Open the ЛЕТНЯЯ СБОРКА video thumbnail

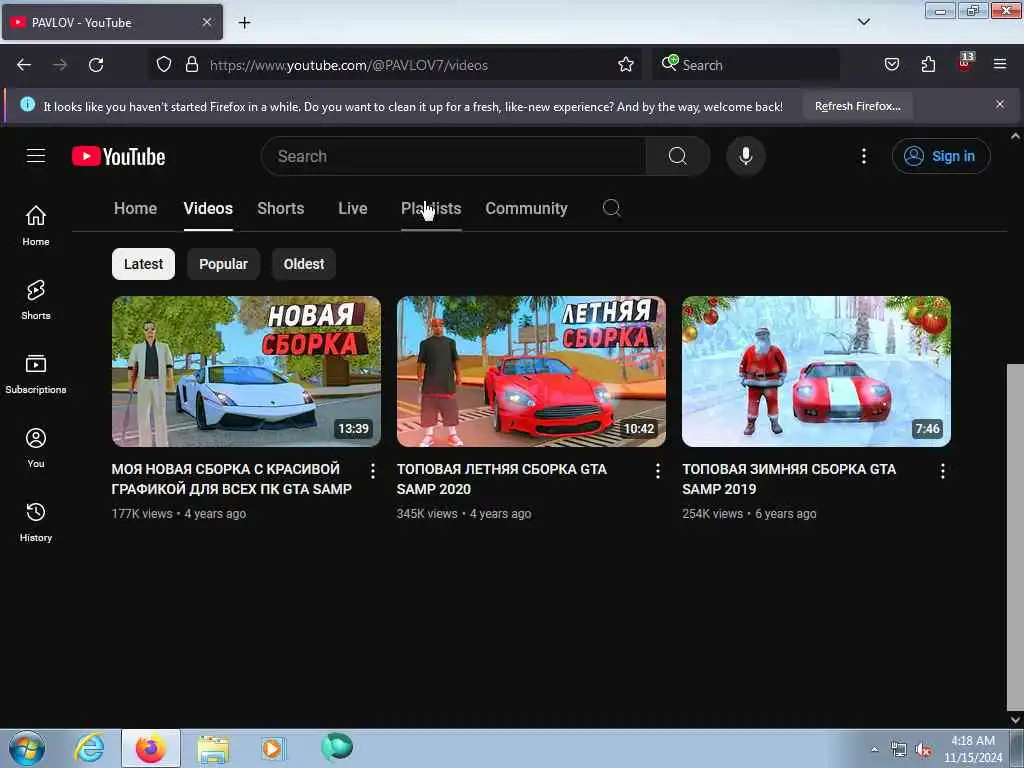532,372
